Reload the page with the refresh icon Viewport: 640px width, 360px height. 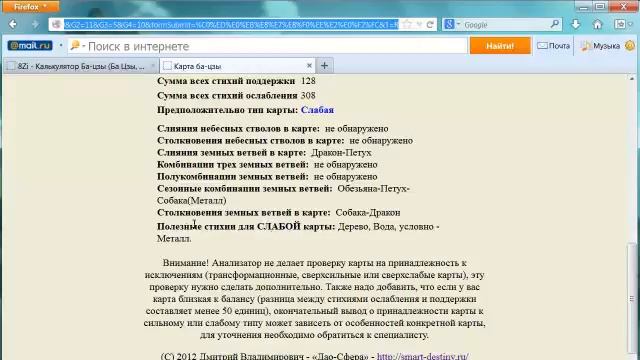(x=430, y=24)
